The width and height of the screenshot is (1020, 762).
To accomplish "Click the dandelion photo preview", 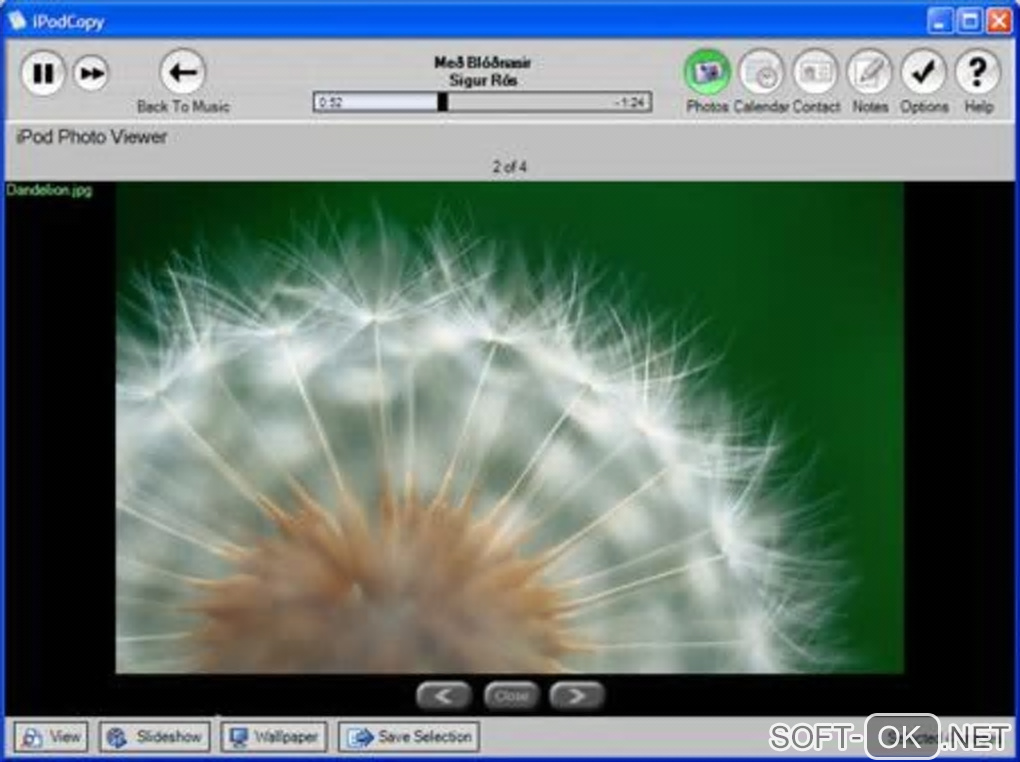I will point(509,428).
